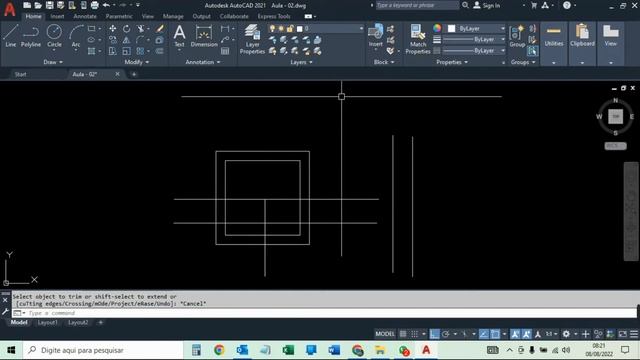Undo the last action
Screen dimensions: 640x360
pyautogui.click(x=106, y=5)
